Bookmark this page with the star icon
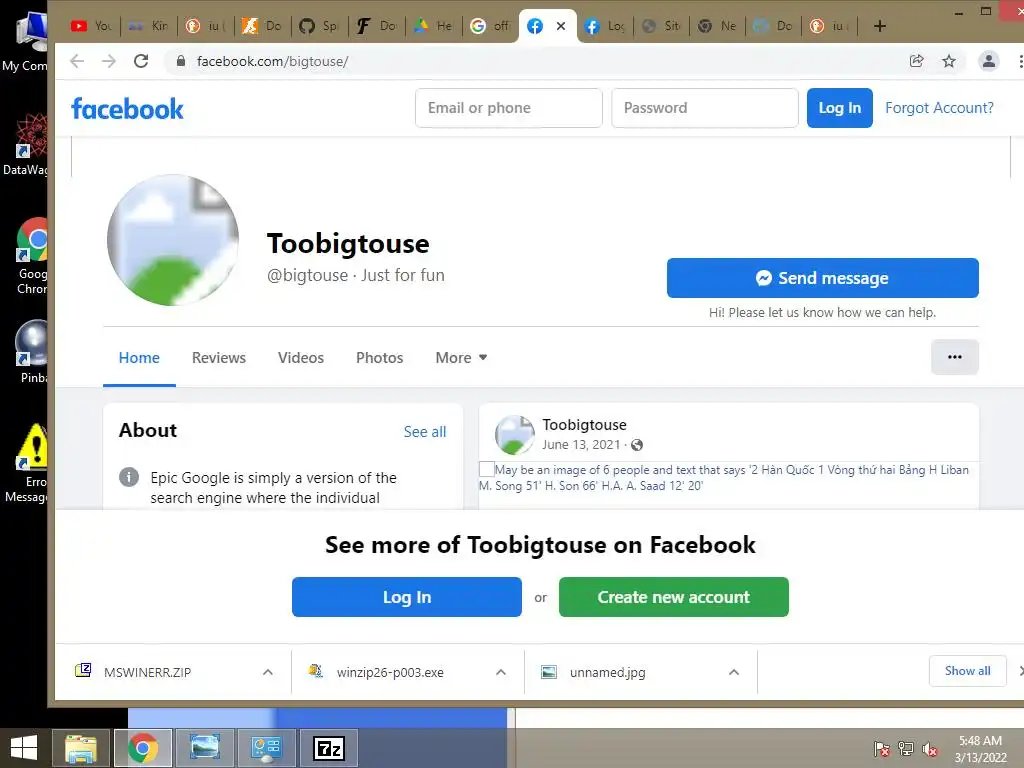This screenshot has width=1024, height=768. [949, 61]
